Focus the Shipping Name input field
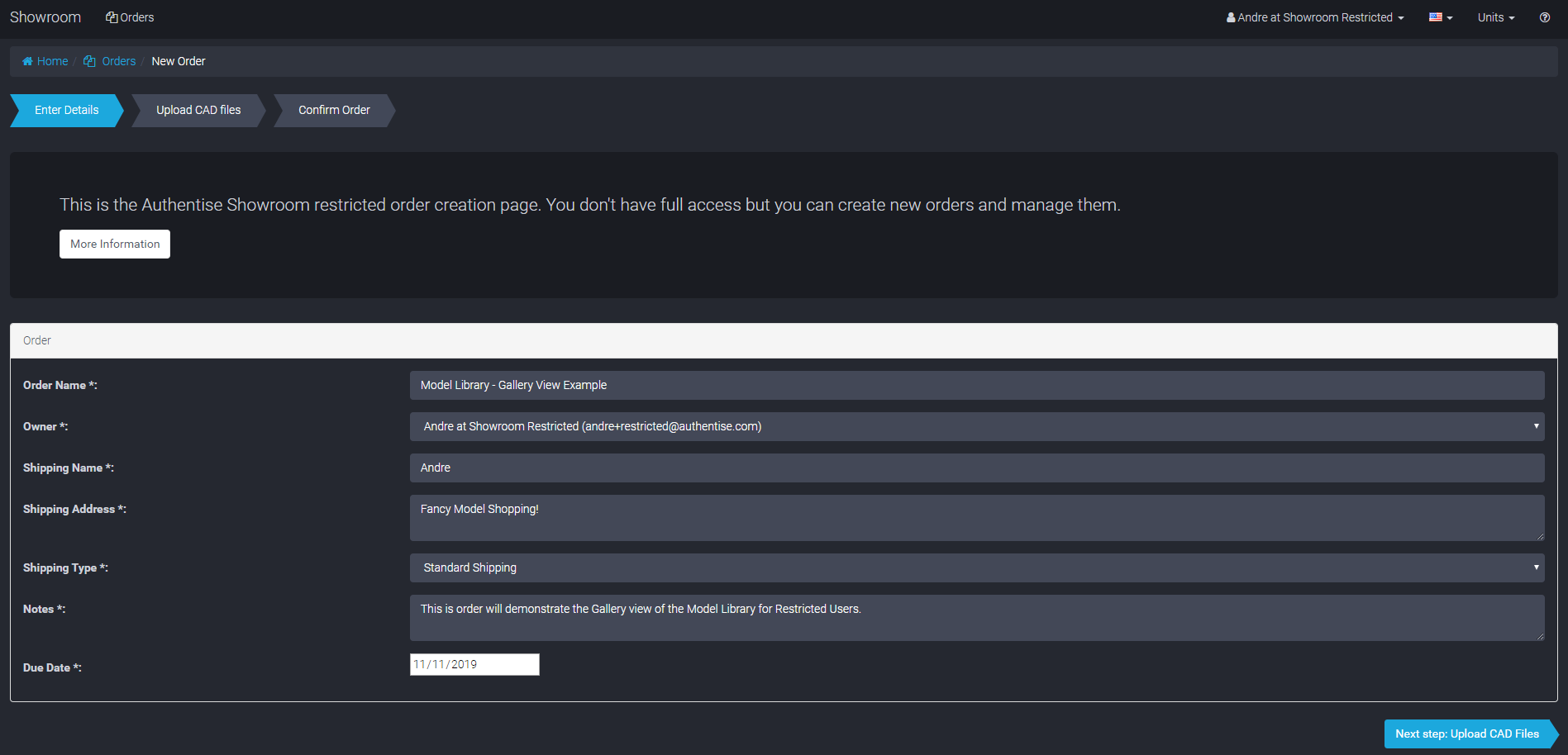 pyautogui.click(x=976, y=468)
